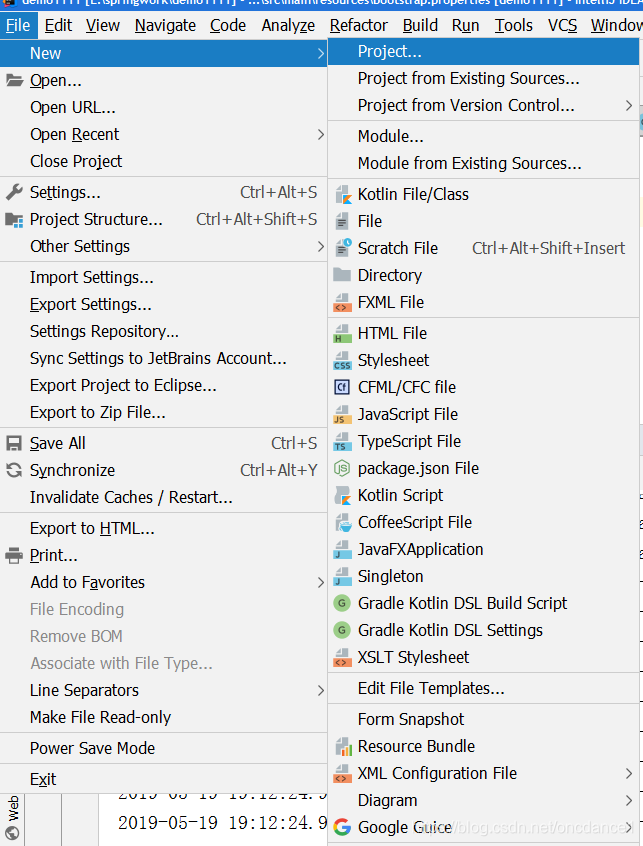Toggle Power Save Mode

coord(163,748)
